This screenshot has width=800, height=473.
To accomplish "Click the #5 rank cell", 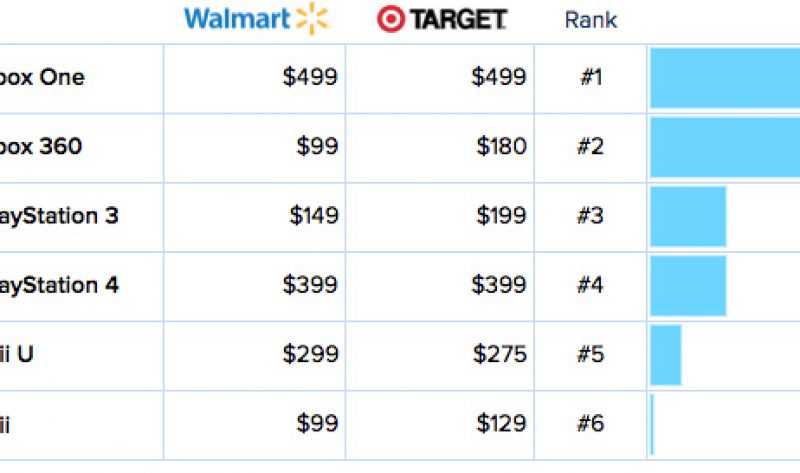I will click(x=591, y=355).
